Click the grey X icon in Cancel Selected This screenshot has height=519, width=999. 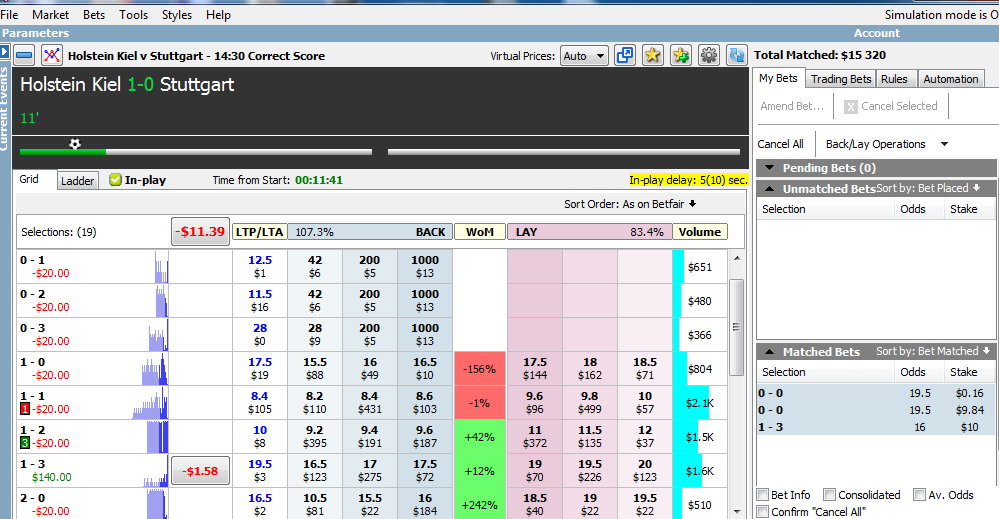pyautogui.click(x=851, y=107)
